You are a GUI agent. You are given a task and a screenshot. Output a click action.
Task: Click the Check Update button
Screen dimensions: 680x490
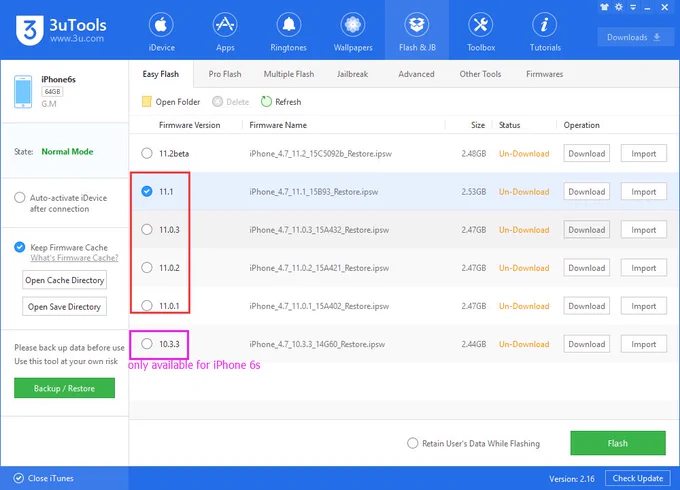coord(638,478)
